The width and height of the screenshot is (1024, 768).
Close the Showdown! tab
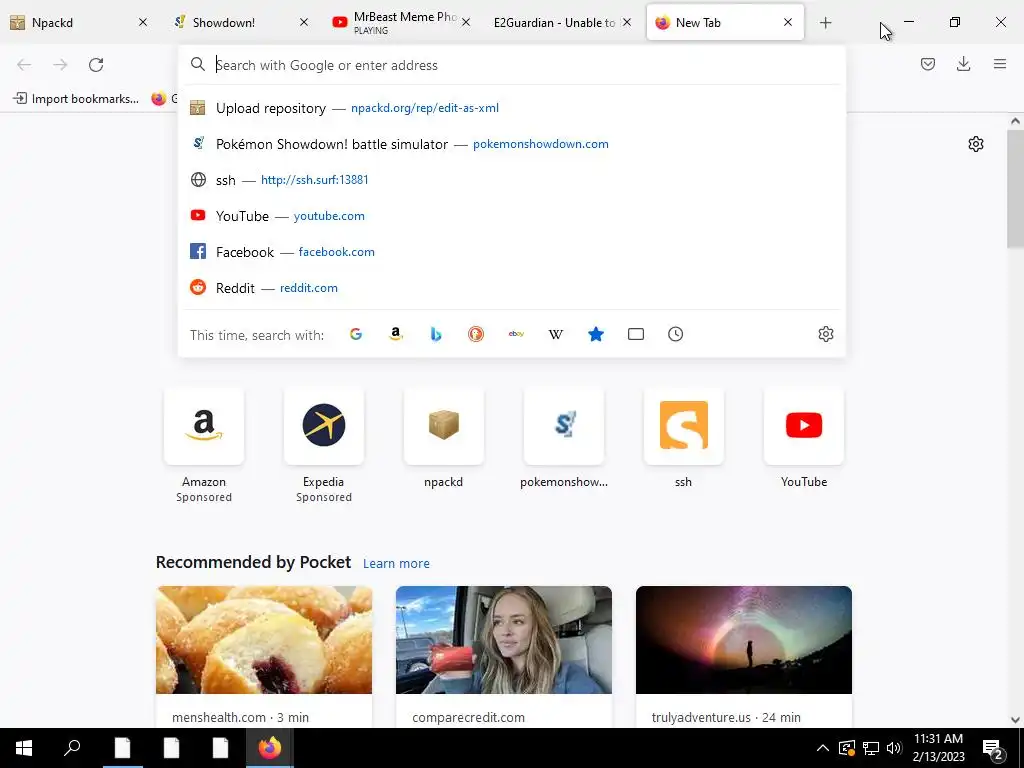[304, 22]
